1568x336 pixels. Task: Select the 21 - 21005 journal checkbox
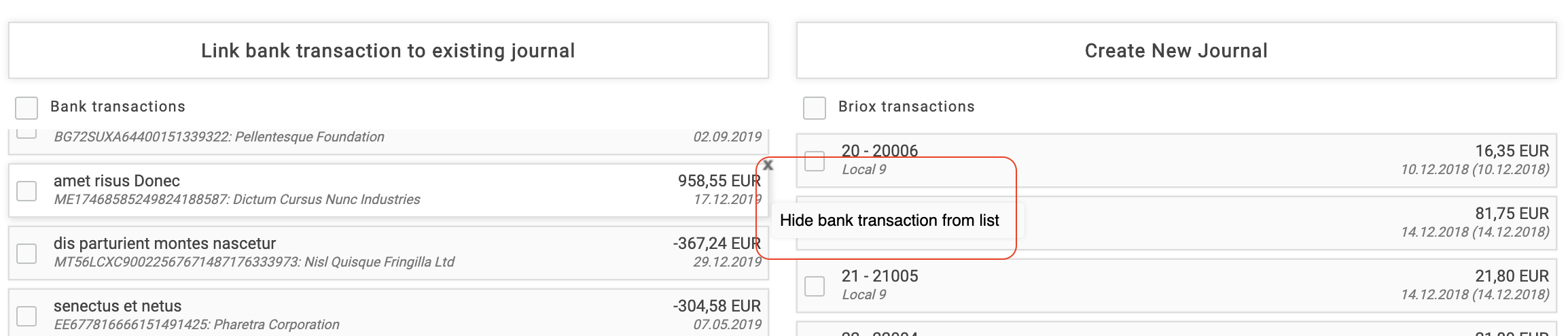[x=814, y=286]
